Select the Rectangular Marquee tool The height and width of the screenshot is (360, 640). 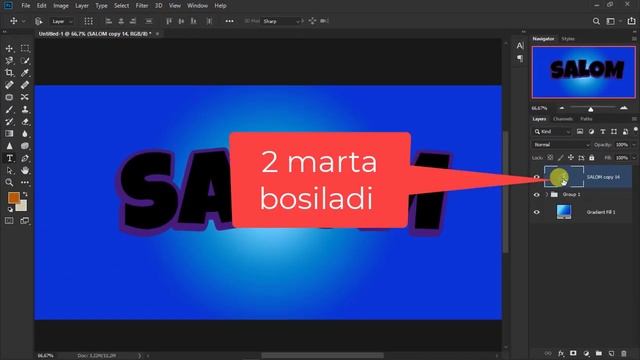(25, 49)
